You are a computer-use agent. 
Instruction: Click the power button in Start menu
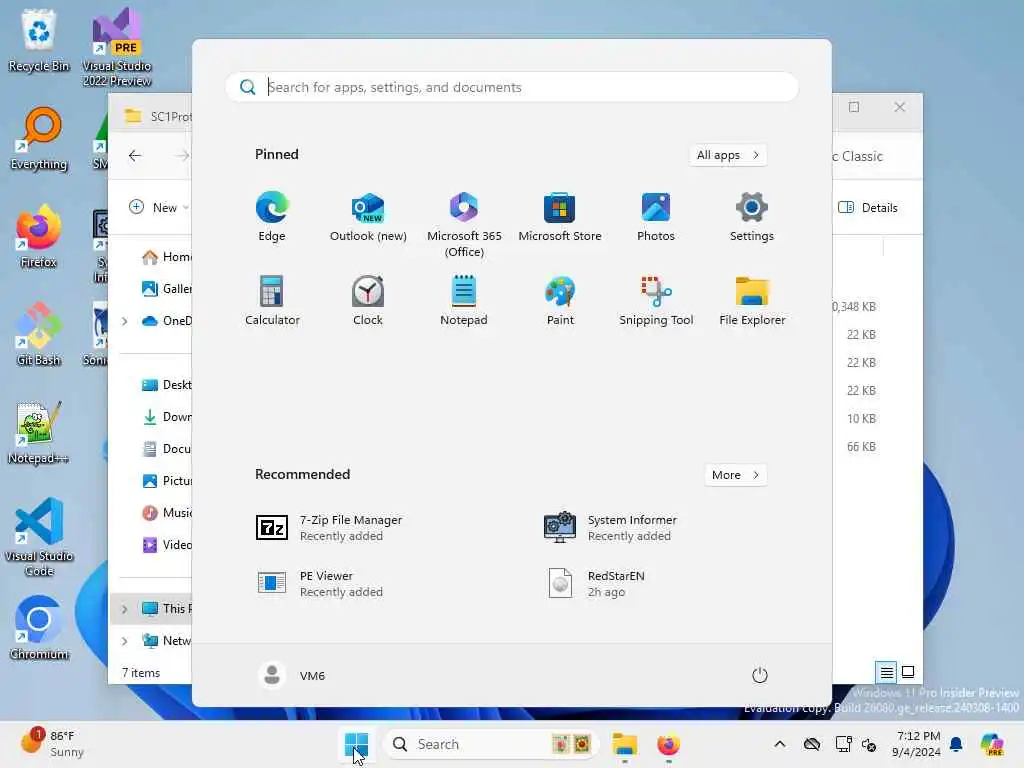(x=759, y=675)
